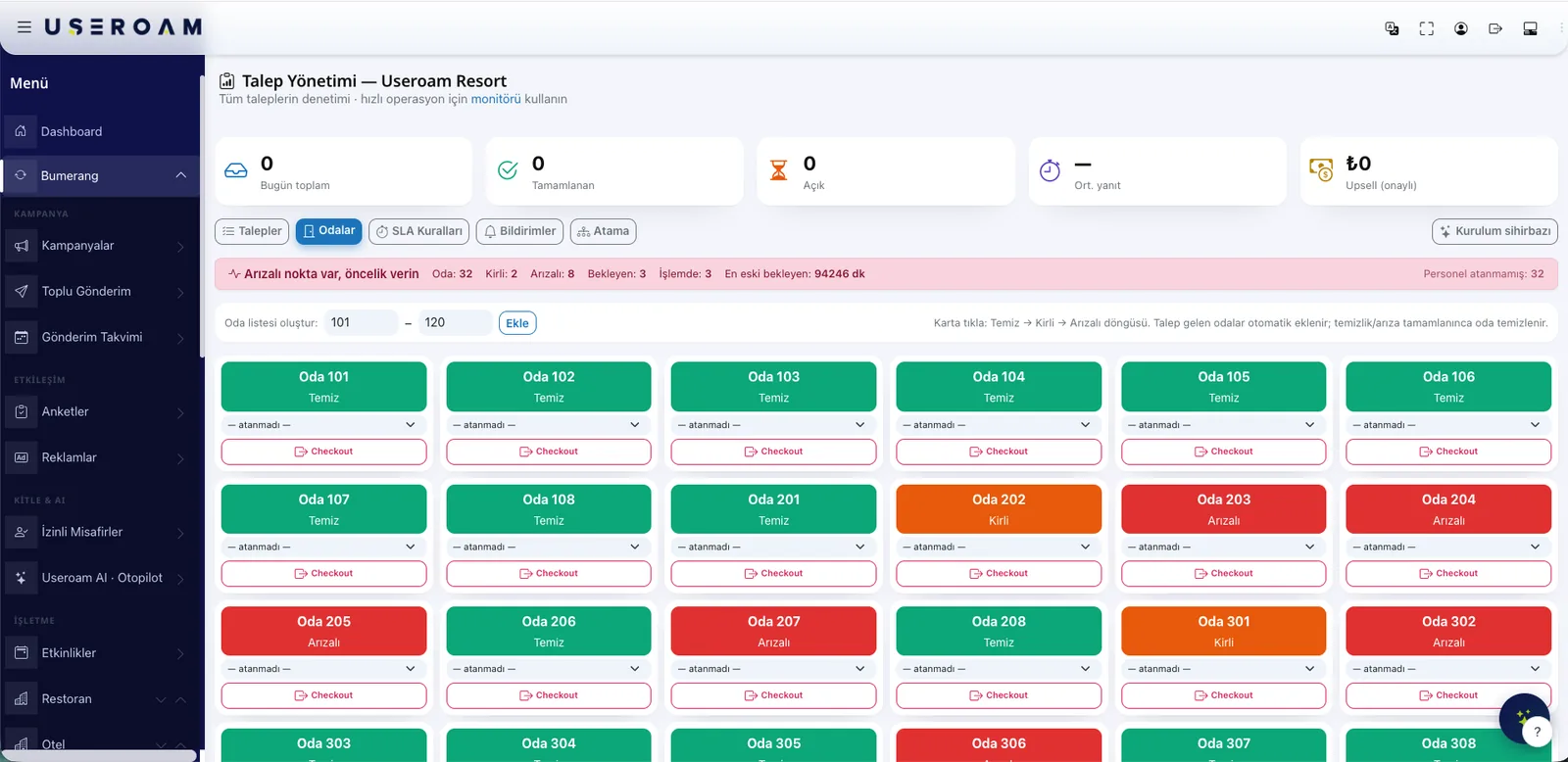The image size is (1568, 762).
Task: Expand the atanmadı dropdown under Oda 204
Action: [x=1448, y=547]
